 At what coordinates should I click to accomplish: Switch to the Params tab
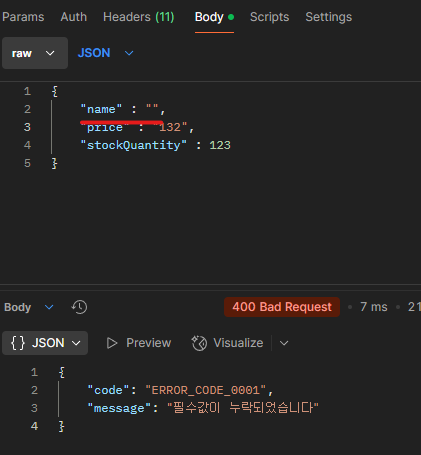click(23, 17)
